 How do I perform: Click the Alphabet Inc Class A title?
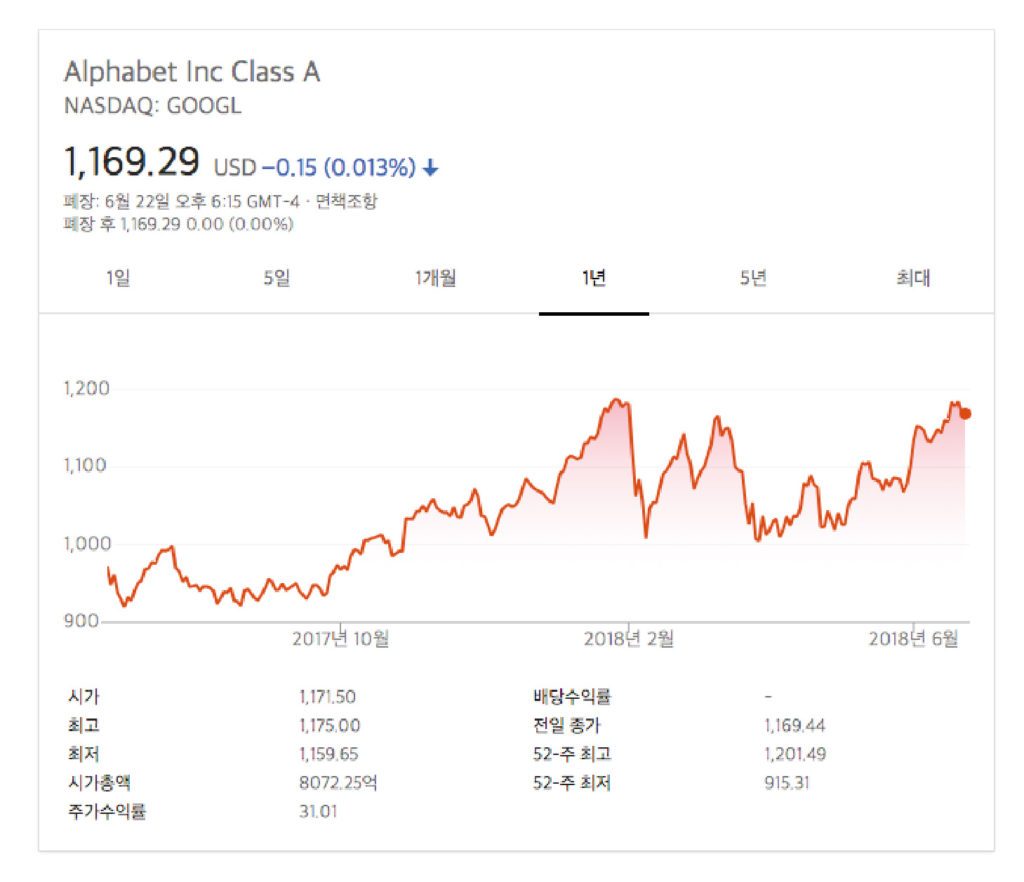(x=193, y=71)
